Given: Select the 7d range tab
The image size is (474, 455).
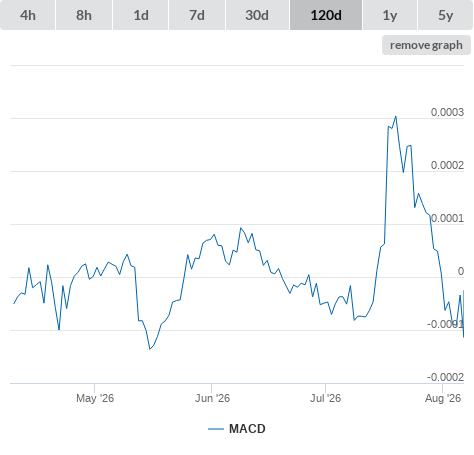Looking at the screenshot, I should [197, 15].
